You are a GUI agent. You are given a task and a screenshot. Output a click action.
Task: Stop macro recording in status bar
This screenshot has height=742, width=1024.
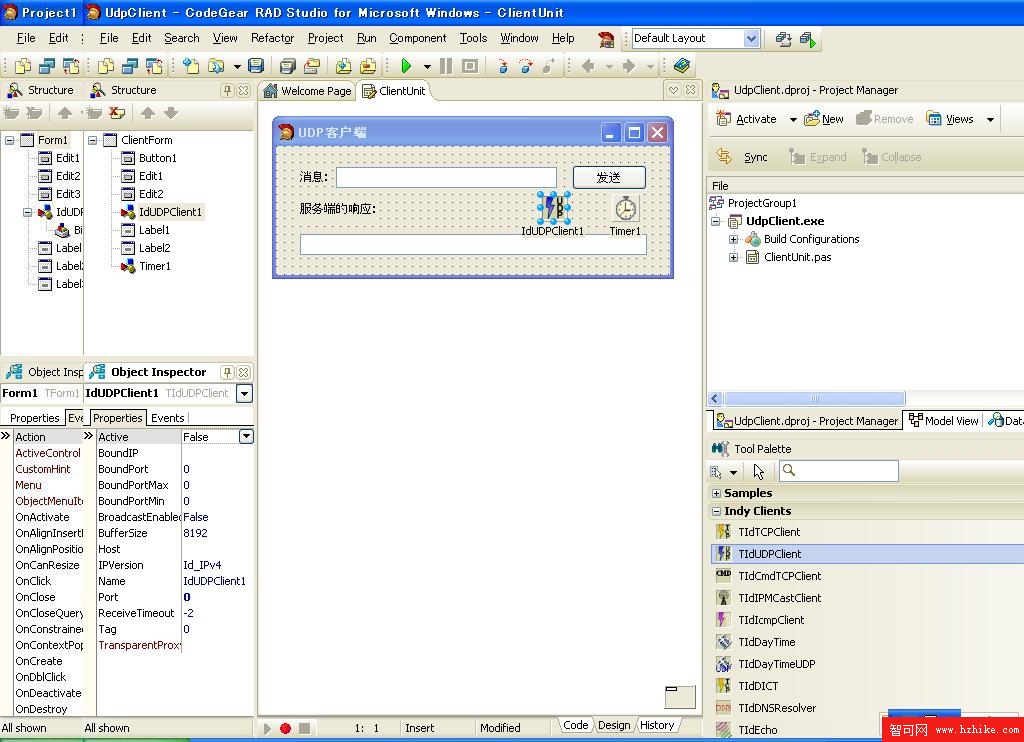click(x=304, y=728)
